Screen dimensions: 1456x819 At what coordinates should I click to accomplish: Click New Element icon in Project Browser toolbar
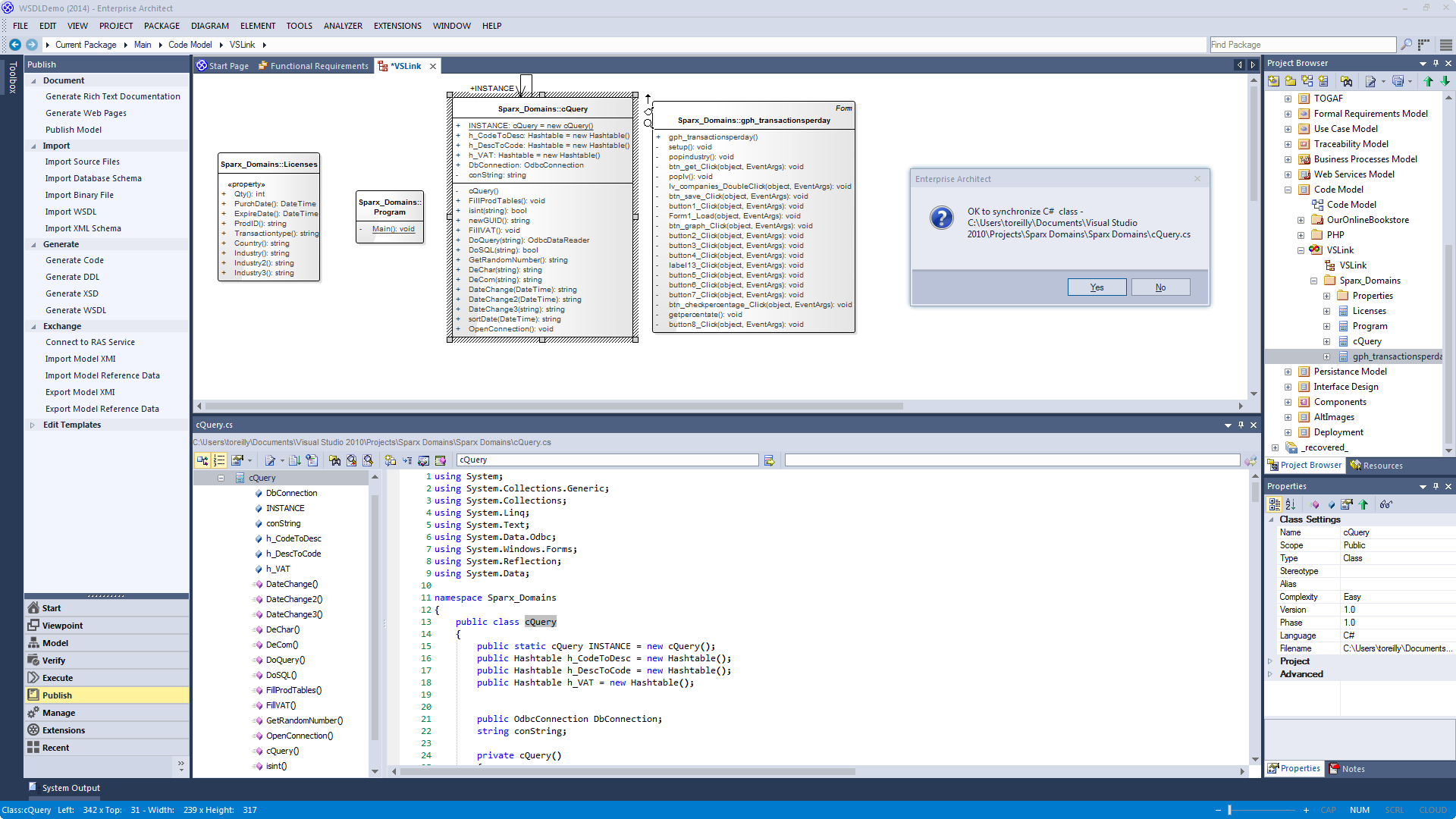(x=1323, y=81)
